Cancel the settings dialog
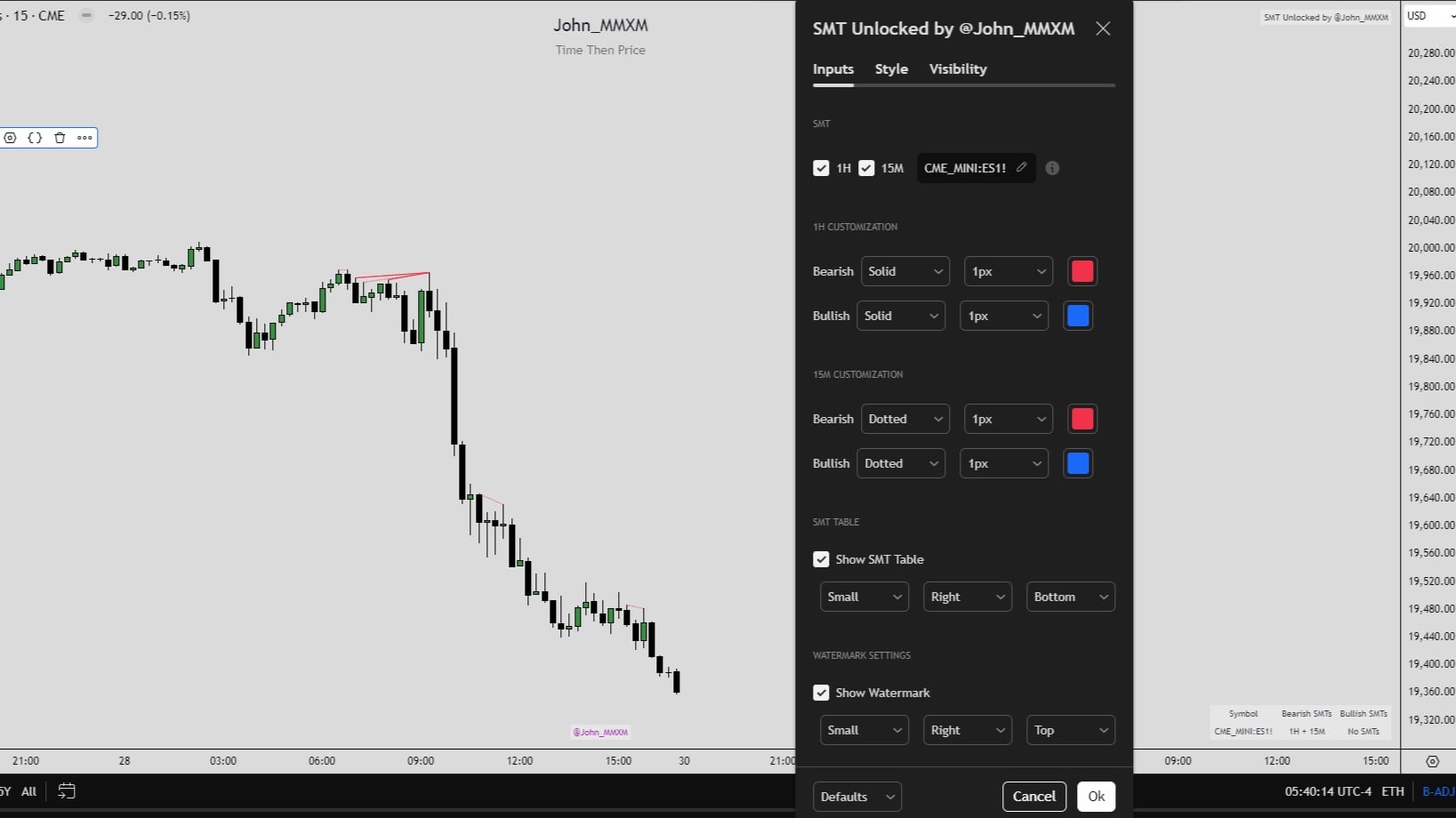The width and height of the screenshot is (1456, 818). click(x=1034, y=797)
